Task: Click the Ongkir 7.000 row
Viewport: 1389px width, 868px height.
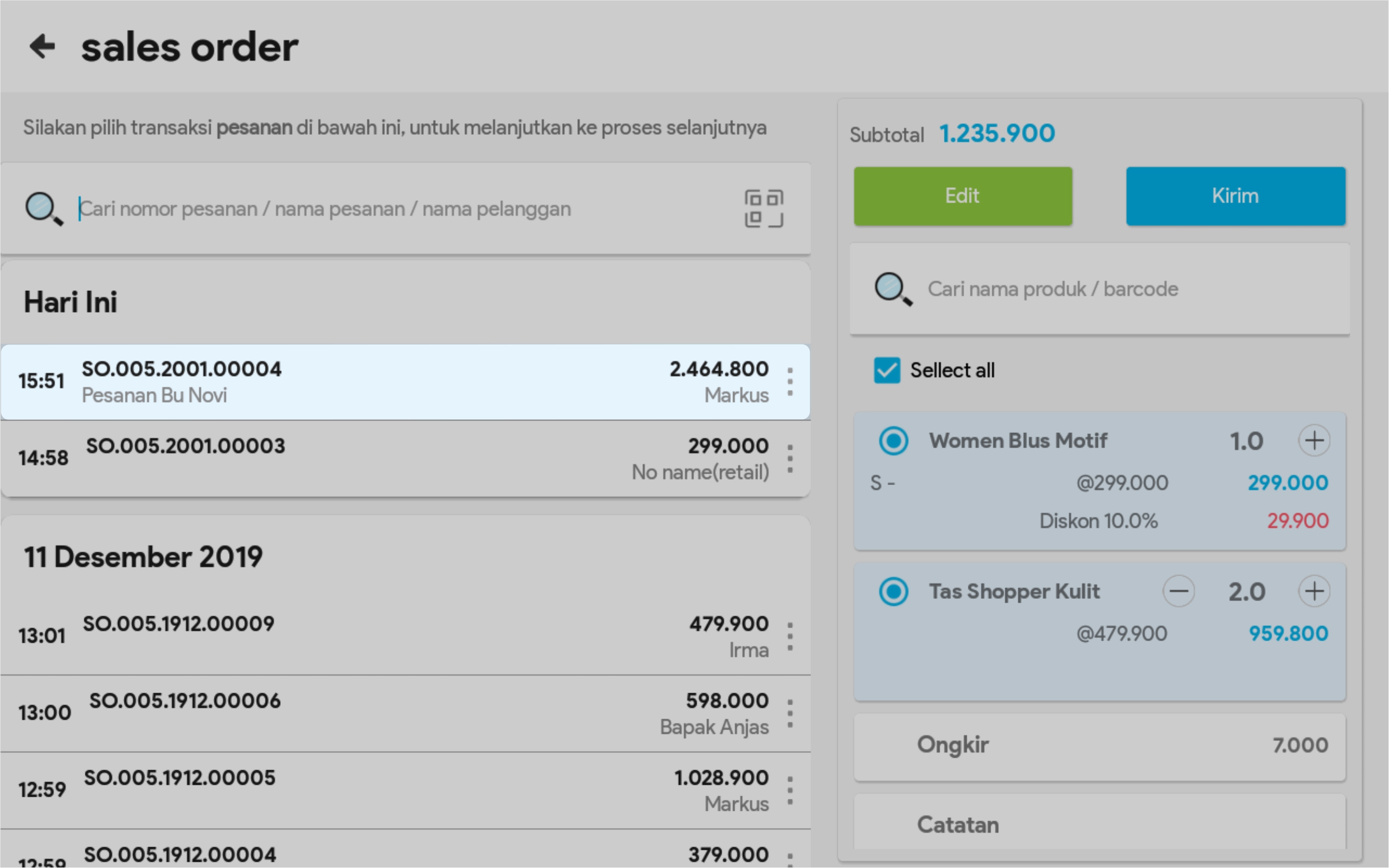Action: tap(1099, 745)
